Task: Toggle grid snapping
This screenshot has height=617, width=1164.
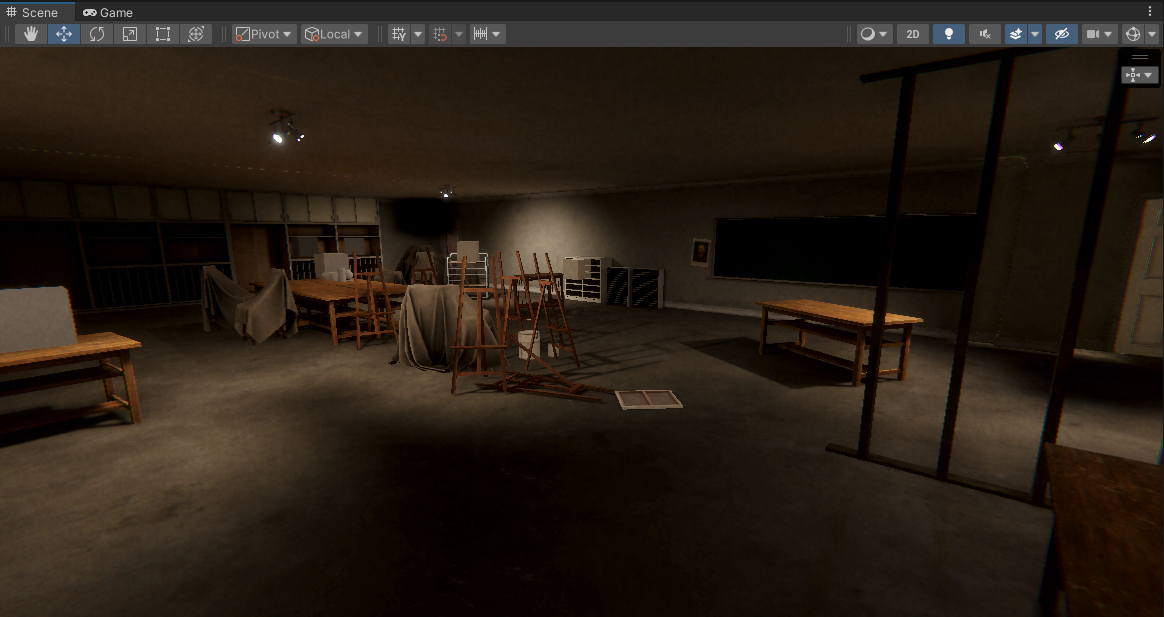Action: click(440, 34)
